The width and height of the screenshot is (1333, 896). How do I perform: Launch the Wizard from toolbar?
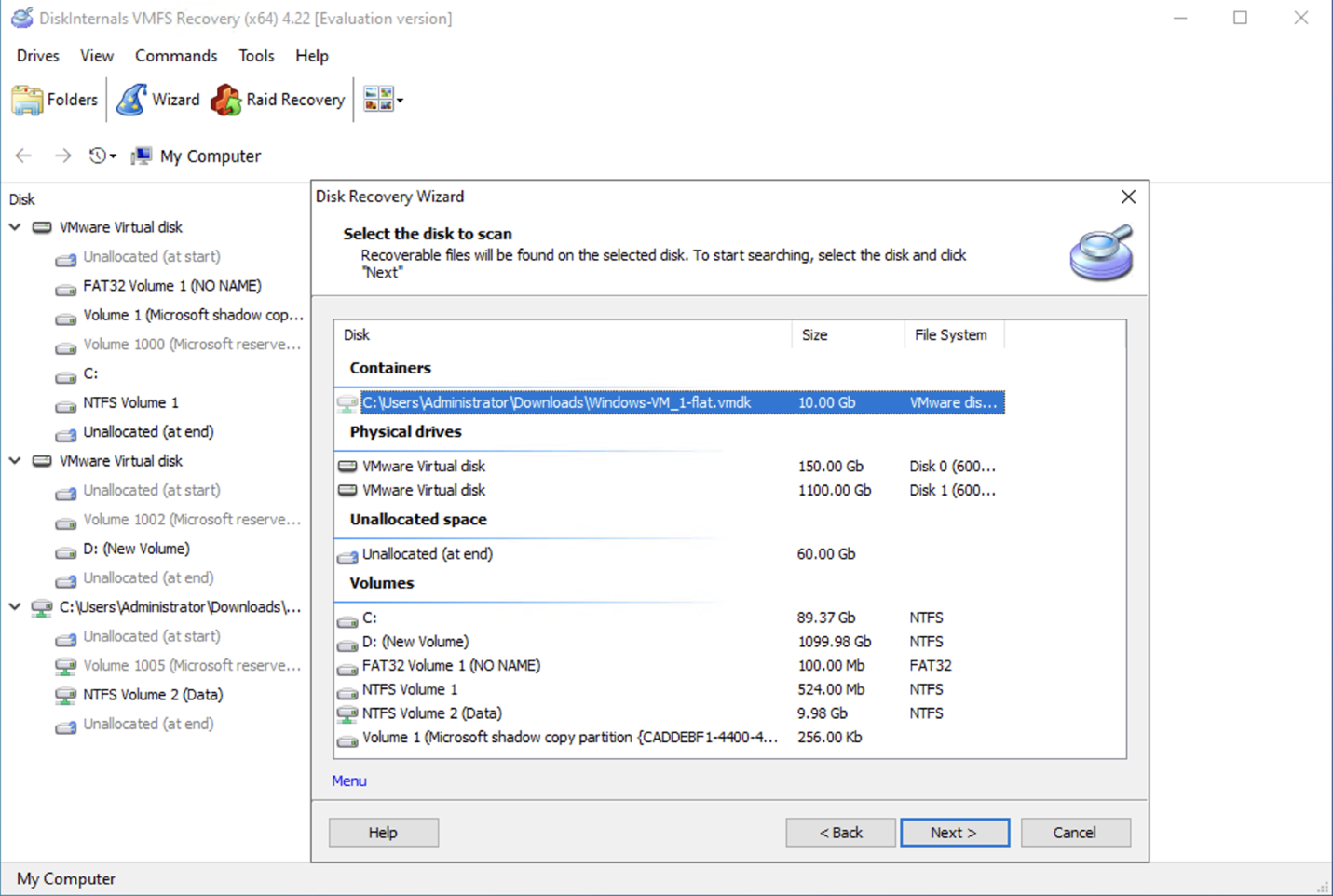point(157,100)
